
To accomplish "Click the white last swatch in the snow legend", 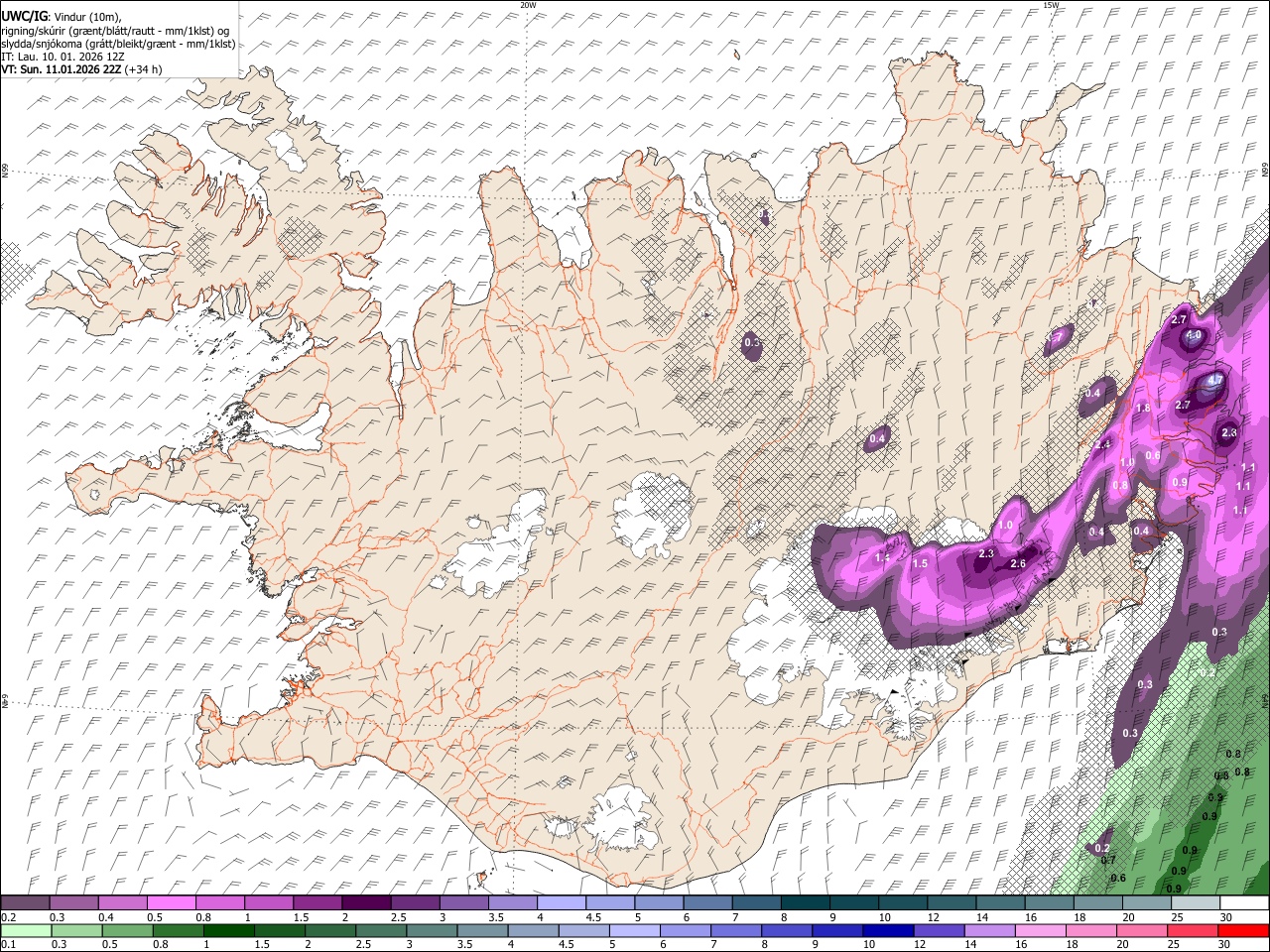I will [1242, 902].
